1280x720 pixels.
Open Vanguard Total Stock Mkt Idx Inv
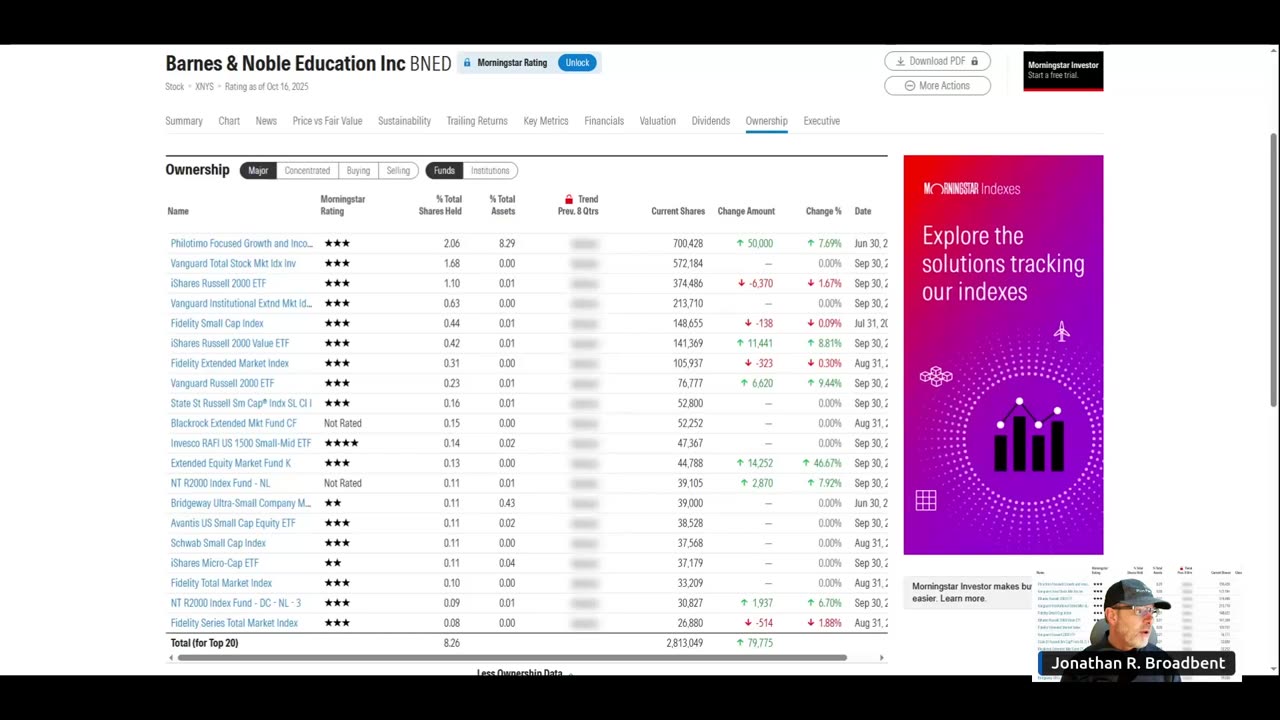coord(233,263)
